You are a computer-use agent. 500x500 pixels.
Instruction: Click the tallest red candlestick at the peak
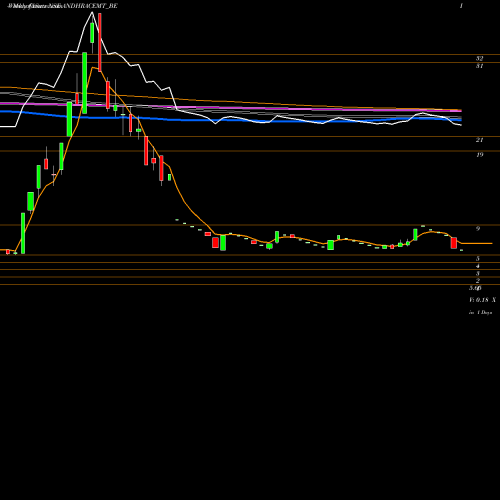100,42
